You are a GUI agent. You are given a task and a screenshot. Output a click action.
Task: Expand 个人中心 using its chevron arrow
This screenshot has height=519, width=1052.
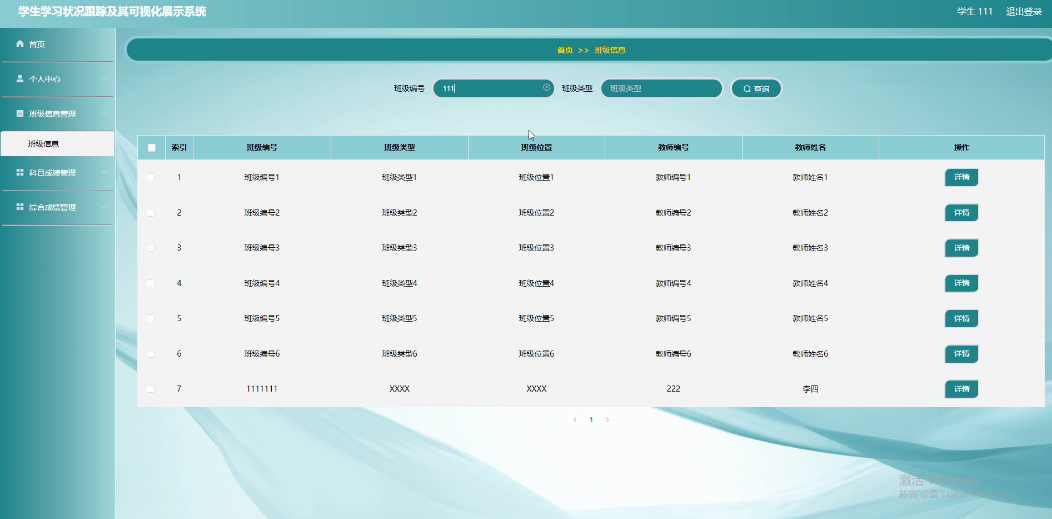(x=103, y=78)
